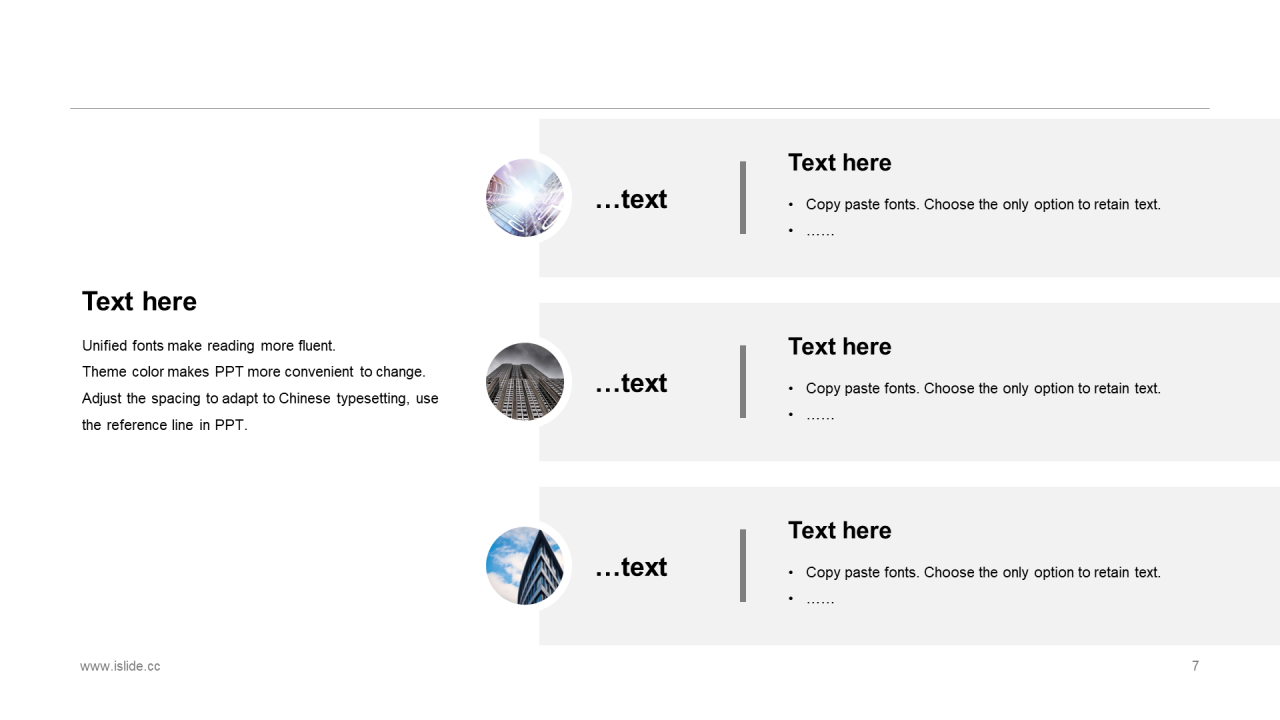Select the '……' bullet under the first panel's text
The width and height of the screenshot is (1280, 720).
820,232
